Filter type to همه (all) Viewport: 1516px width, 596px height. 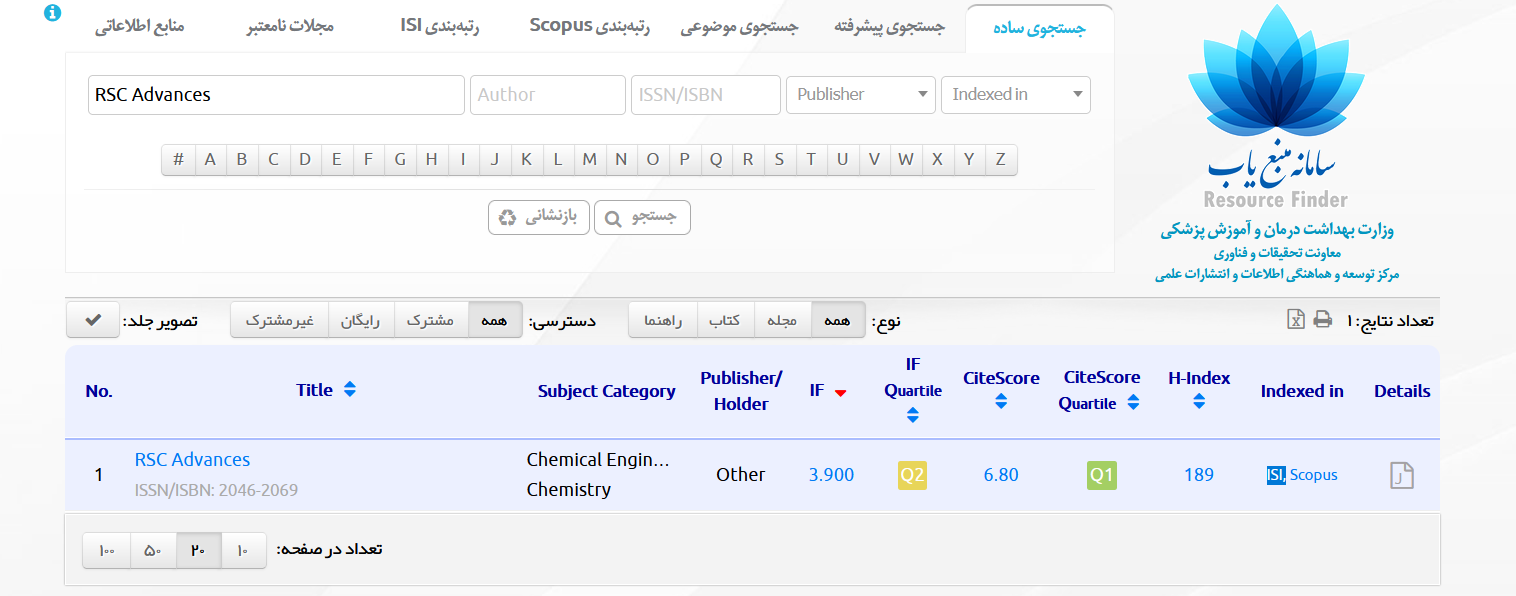pos(838,321)
